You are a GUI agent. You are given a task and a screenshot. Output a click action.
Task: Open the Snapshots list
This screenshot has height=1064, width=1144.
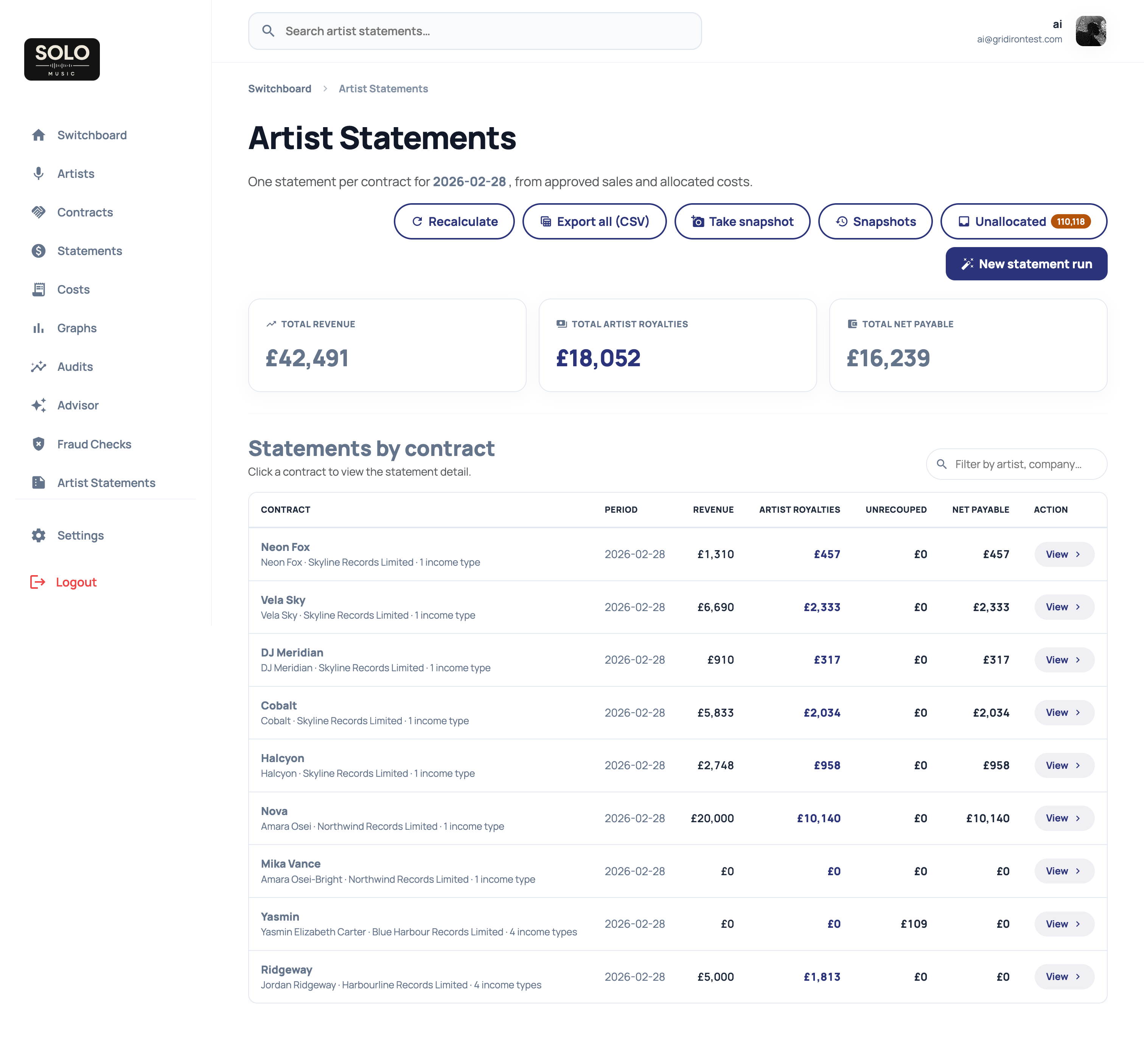pyautogui.click(x=875, y=222)
